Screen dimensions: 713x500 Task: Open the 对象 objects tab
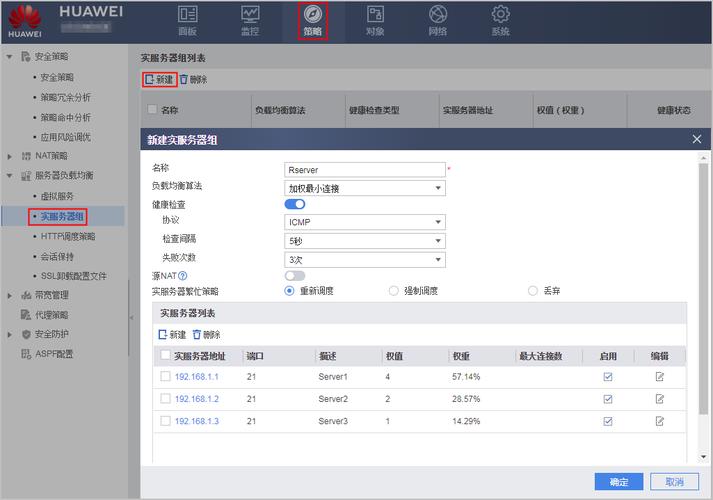(x=375, y=21)
